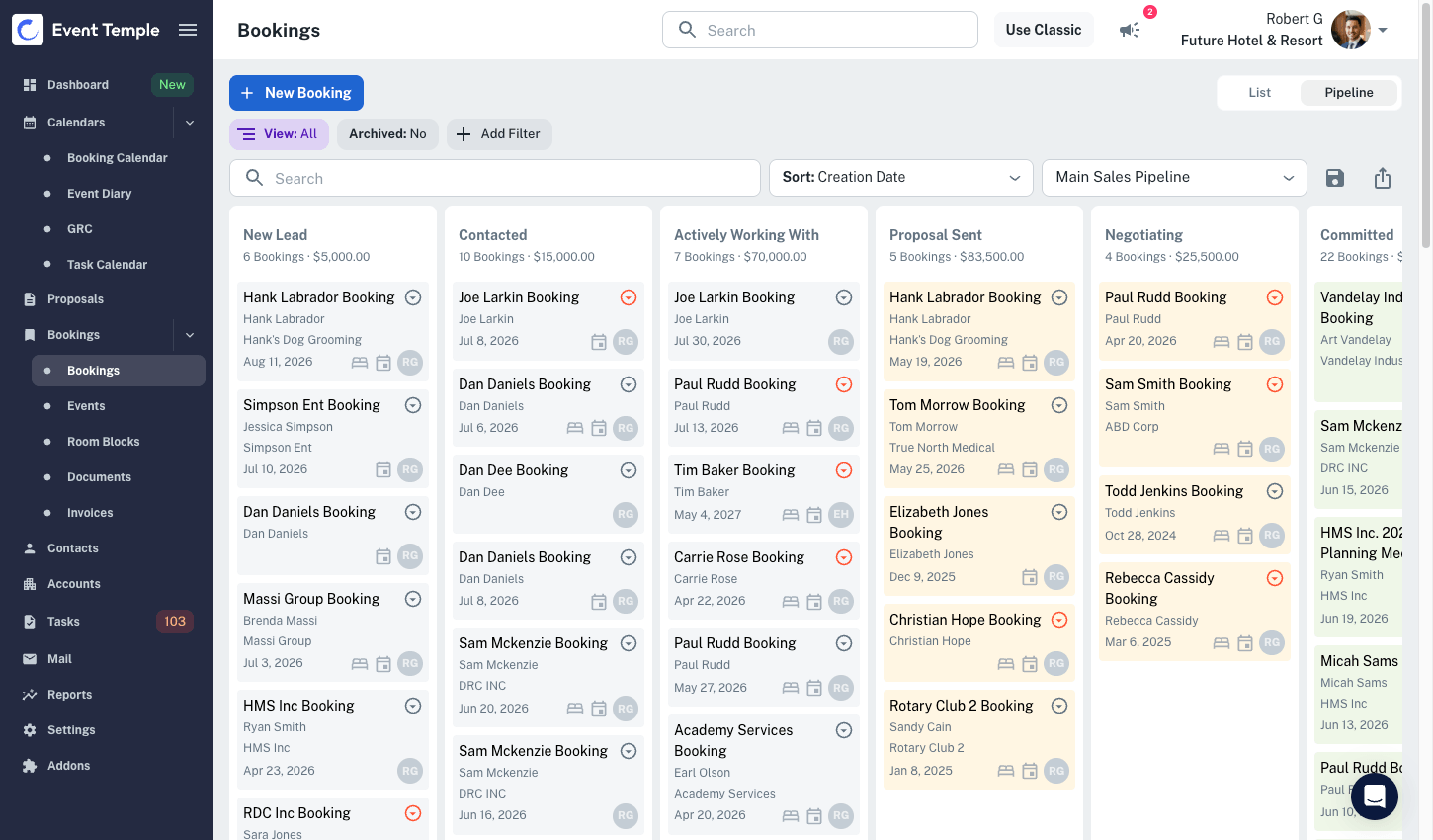Click the Add Filter button
The width and height of the screenshot is (1433, 840).
tap(499, 134)
